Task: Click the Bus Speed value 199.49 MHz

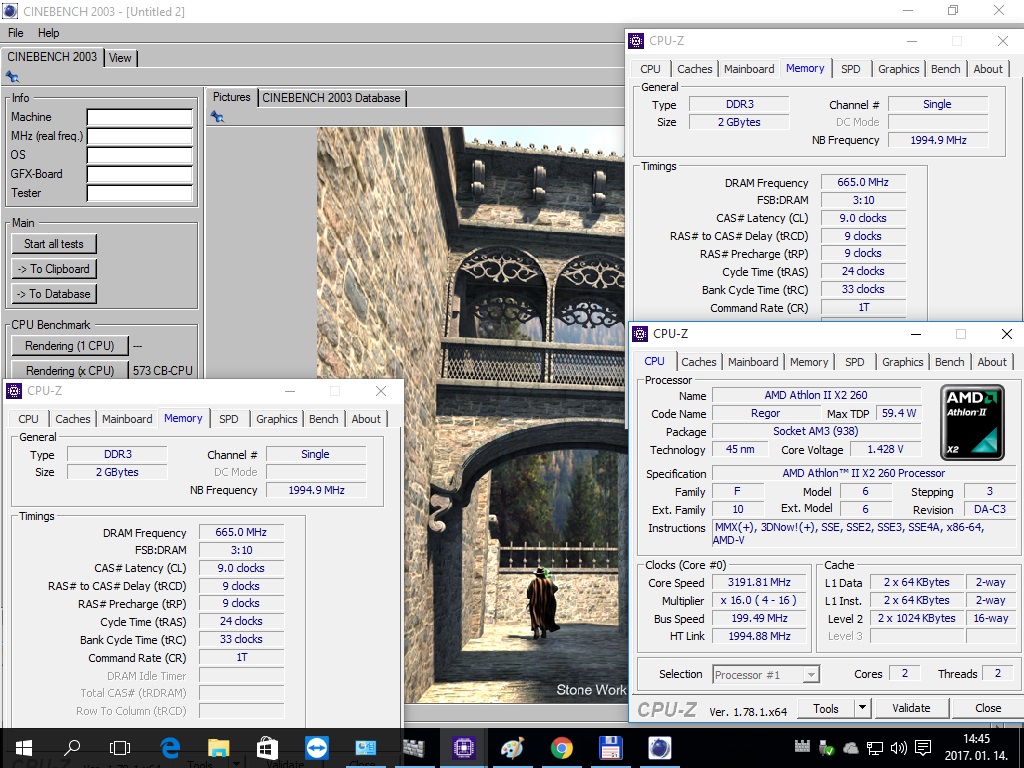Action: (760, 618)
